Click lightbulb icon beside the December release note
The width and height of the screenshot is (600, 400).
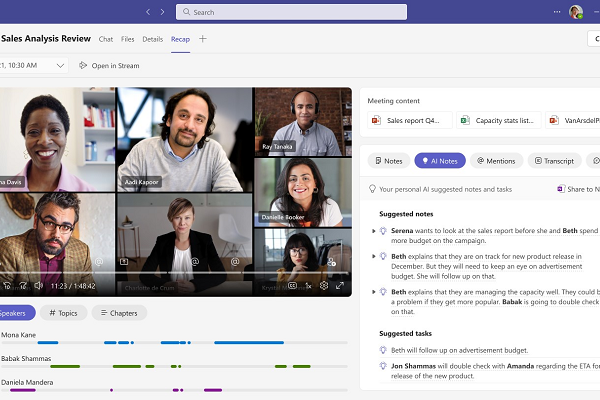pyautogui.click(x=383, y=256)
